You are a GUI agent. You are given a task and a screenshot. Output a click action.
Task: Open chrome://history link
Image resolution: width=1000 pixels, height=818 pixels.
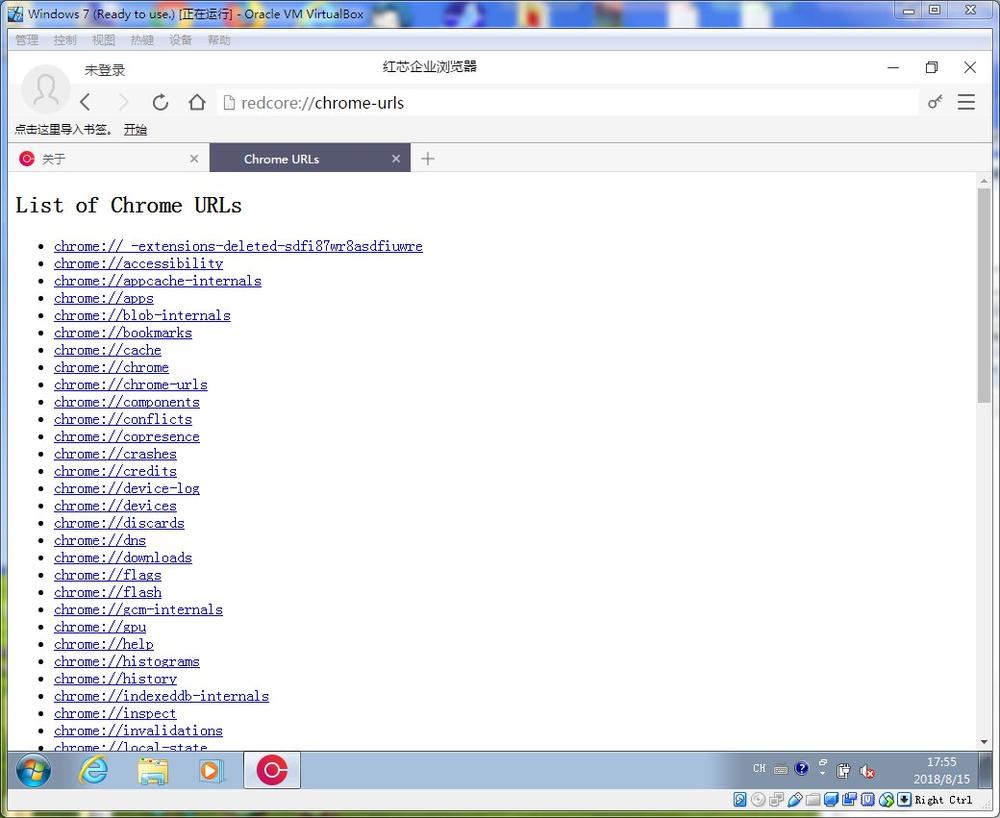(115, 678)
